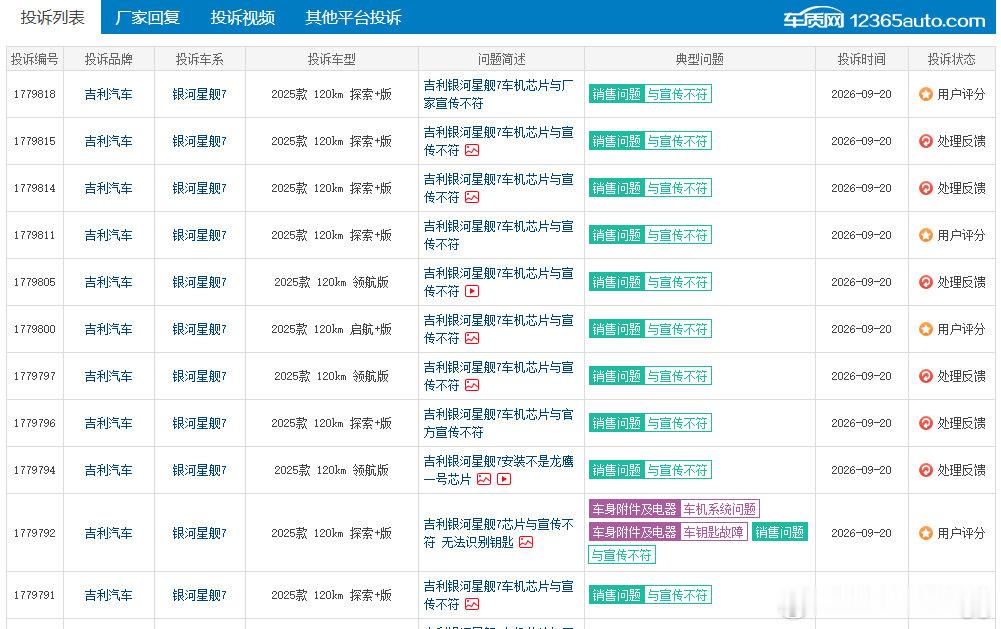Open description '吉利银河星舰7芯片与宣传不符 无法识别钥匙'
1001x629 pixels.
pyautogui.click(x=499, y=533)
